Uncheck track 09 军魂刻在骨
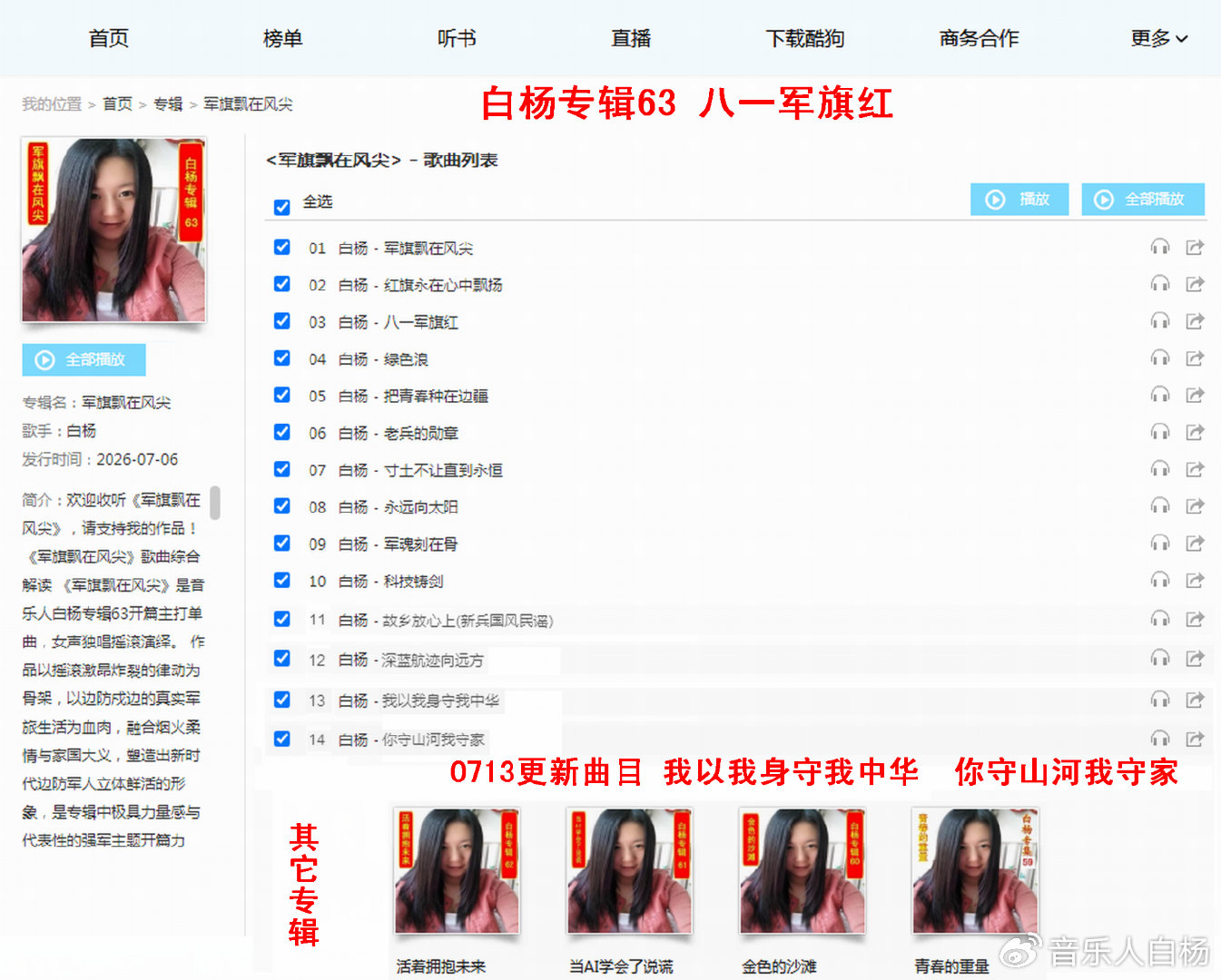 click(x=282, y=543)
